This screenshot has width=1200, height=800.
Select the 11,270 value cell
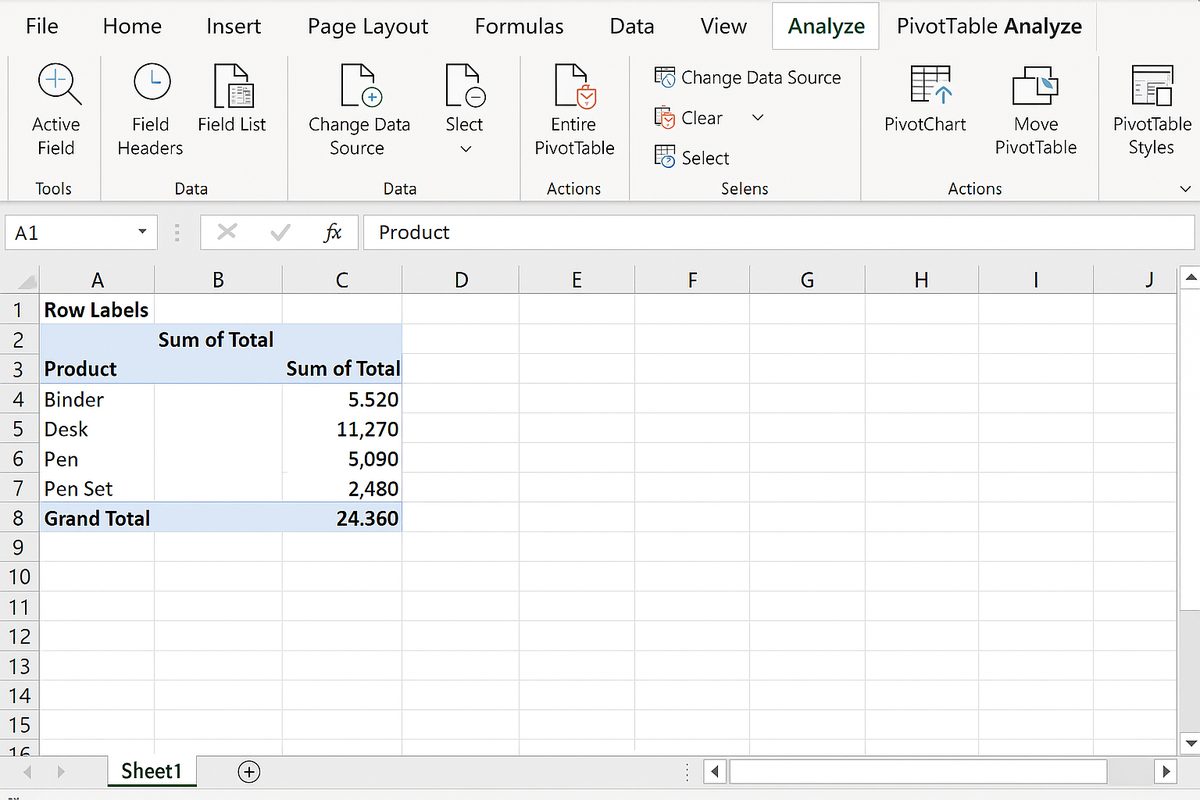[x=342, y=429]
